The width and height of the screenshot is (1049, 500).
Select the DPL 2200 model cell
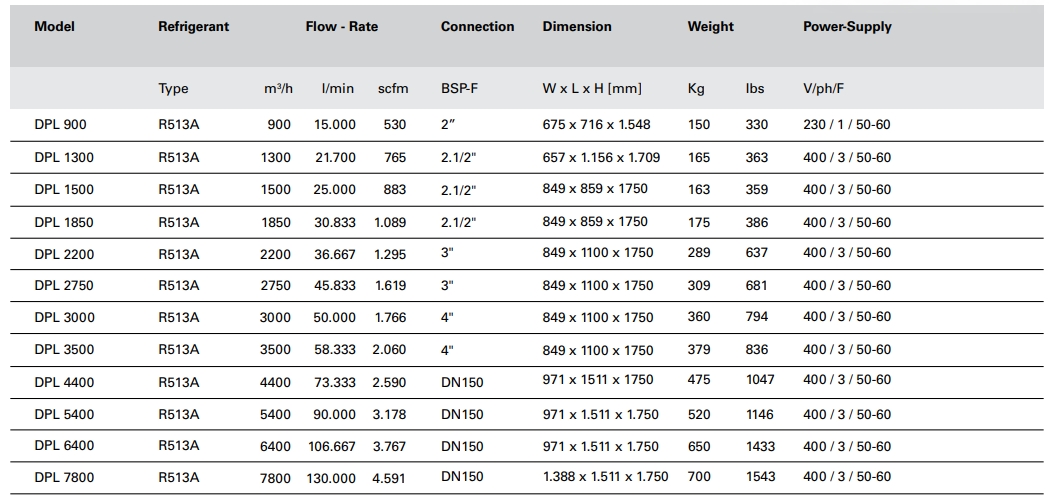(64, 254)
